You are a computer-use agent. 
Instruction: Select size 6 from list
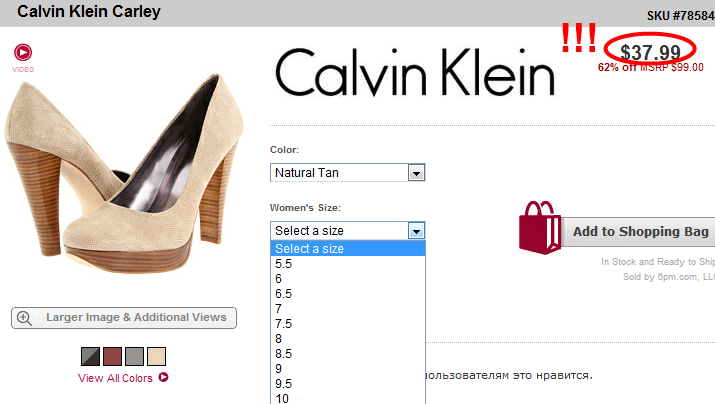click(x=348, y=279)
